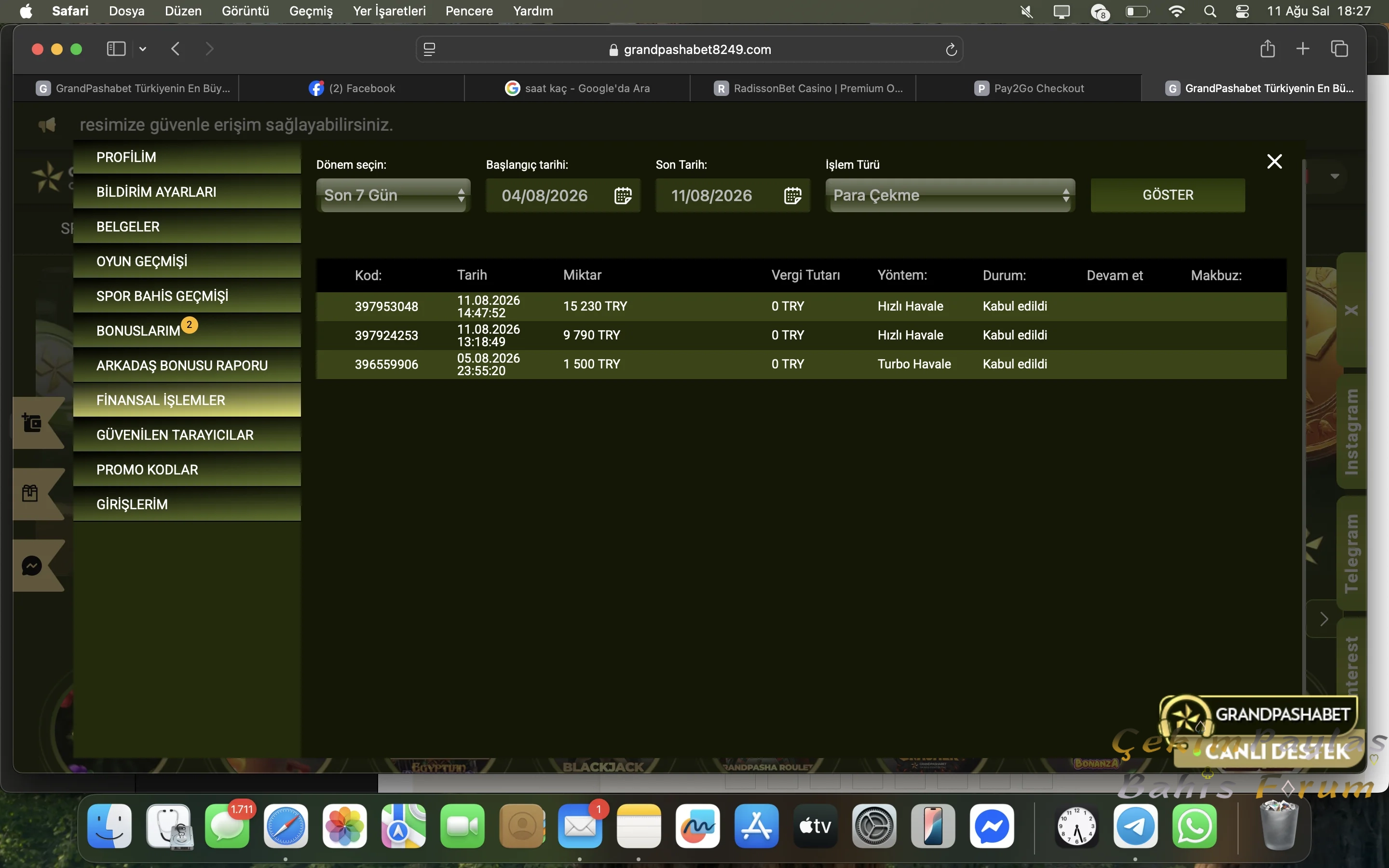
Task: Switch to RadissonBet Casino tab
Action: pyautogui.click(x=803, y=88)
